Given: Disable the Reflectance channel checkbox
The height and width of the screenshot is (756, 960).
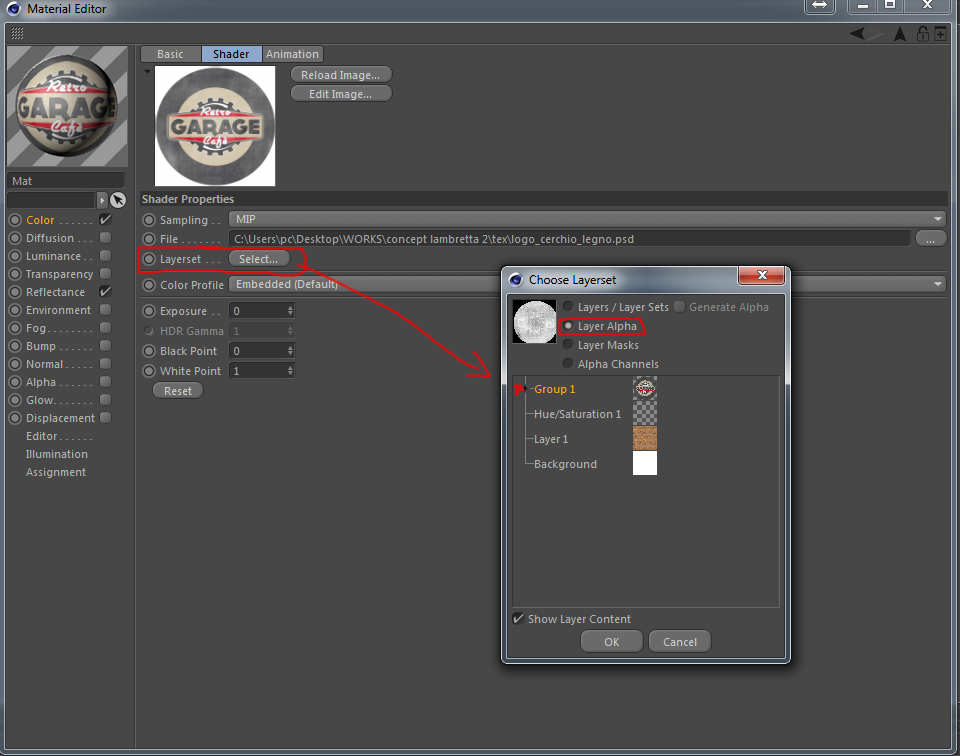Looking at the screenshot, I should (x=105, y=291).
